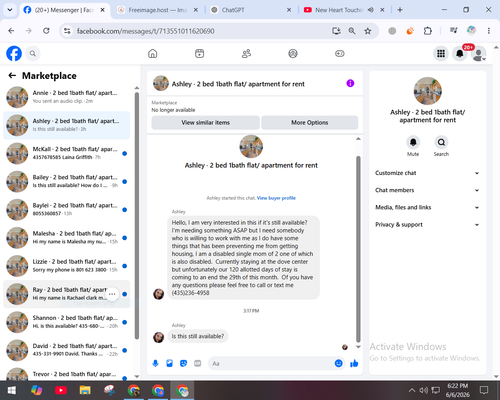Open Chrome extensions puzzle icon

(428, 31)
